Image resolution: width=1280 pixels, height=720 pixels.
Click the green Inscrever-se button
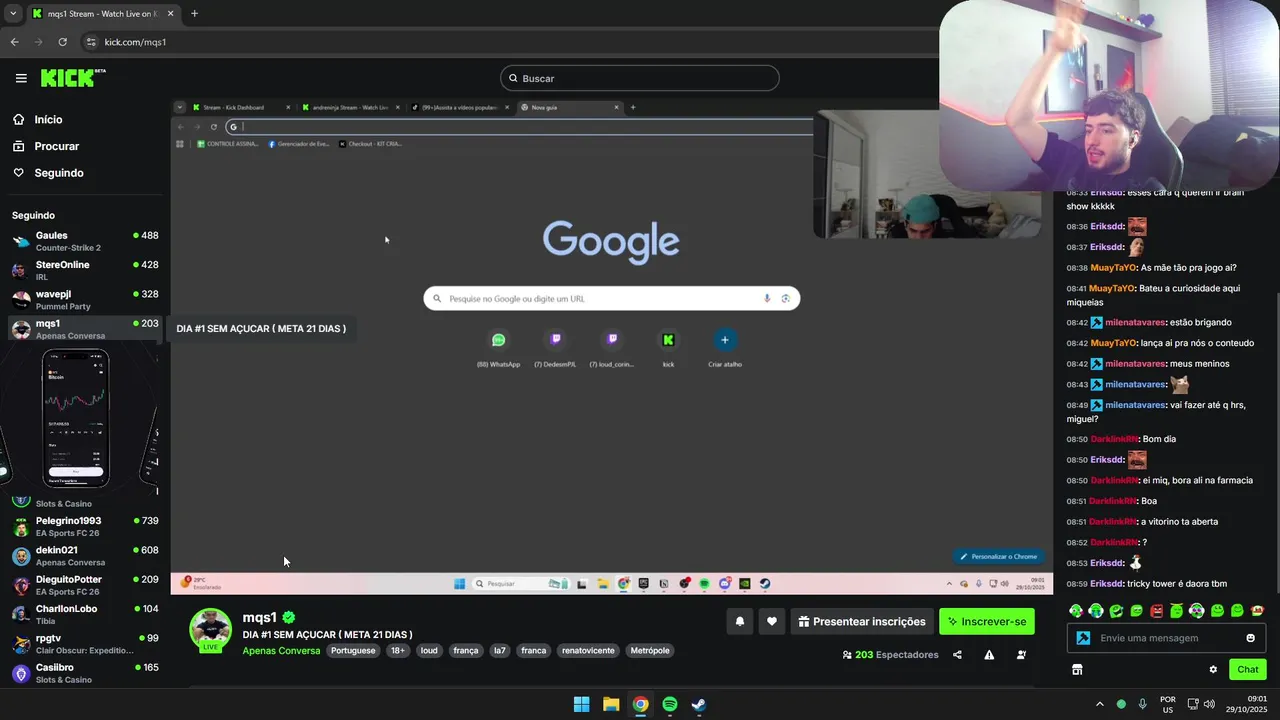pos(987,621)
